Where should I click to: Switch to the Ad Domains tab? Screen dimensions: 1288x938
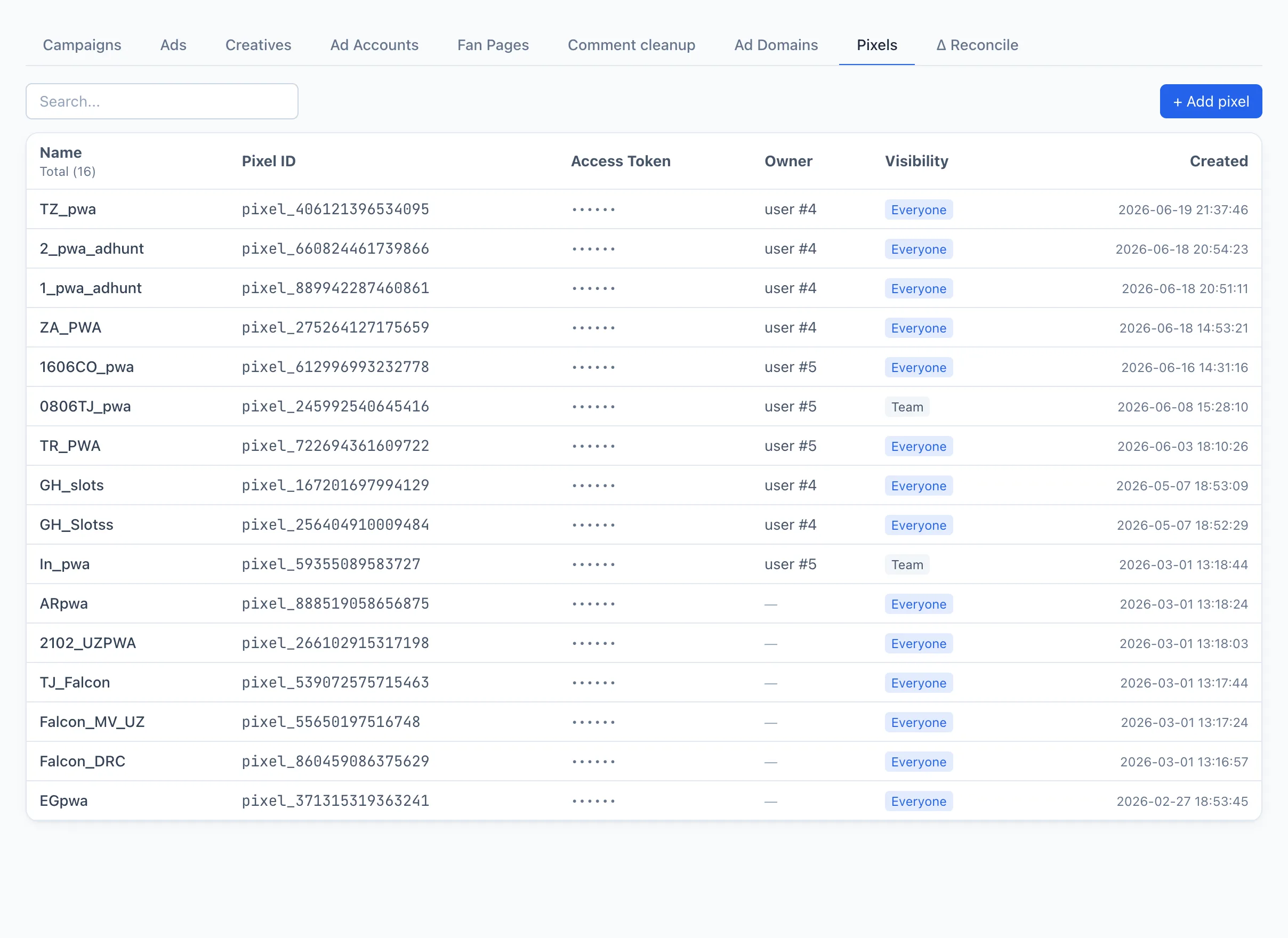776,45
